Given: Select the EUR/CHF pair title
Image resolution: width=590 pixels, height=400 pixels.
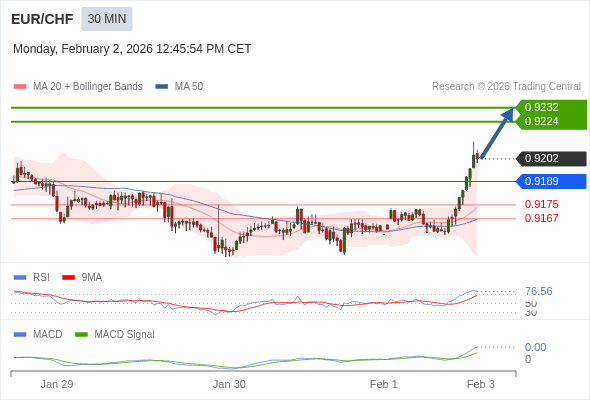Looking at the screenshot, I should pyautogui.click(x=42, y=19).
